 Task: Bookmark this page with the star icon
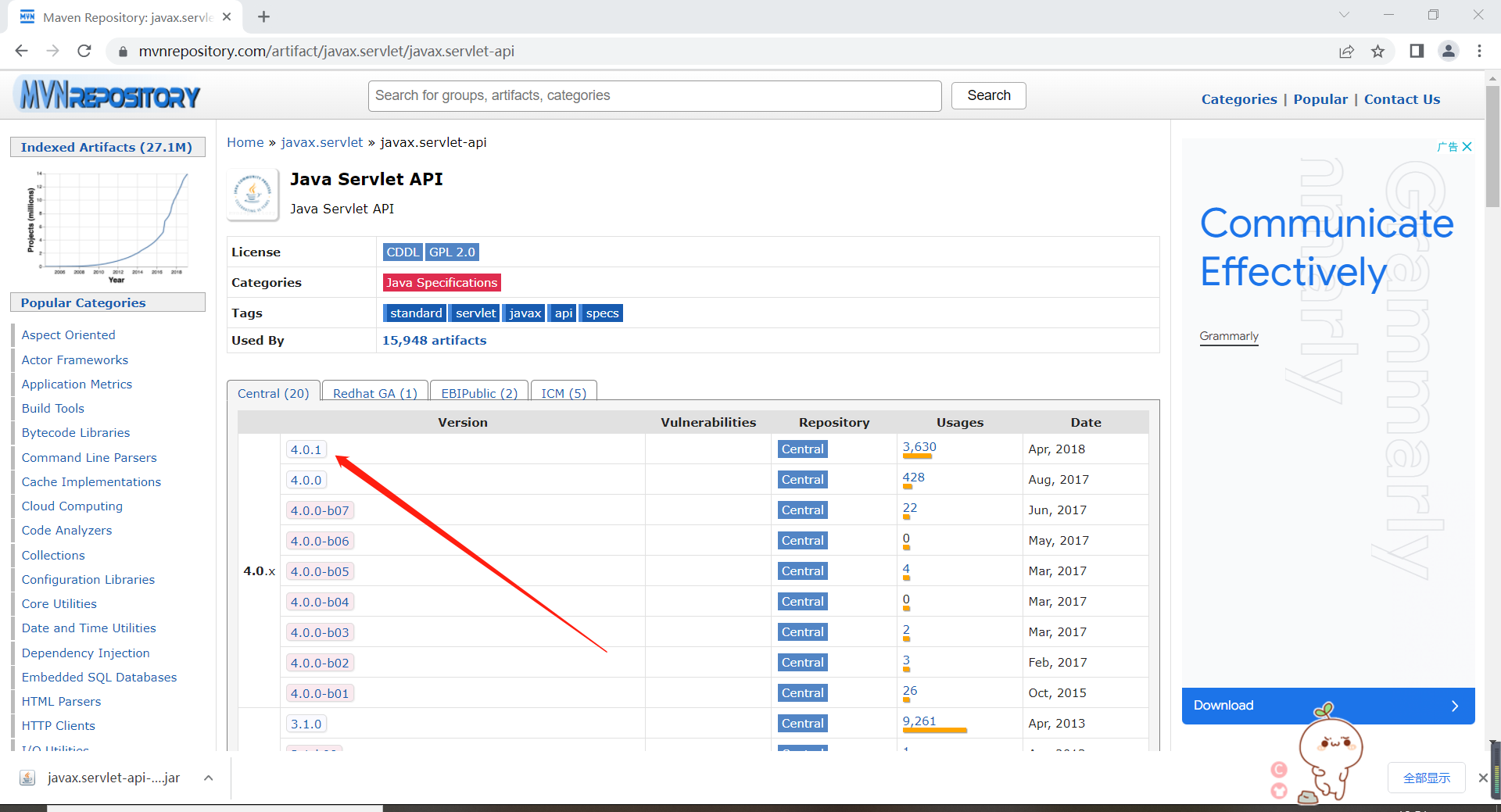click(x=1377, y=51)
